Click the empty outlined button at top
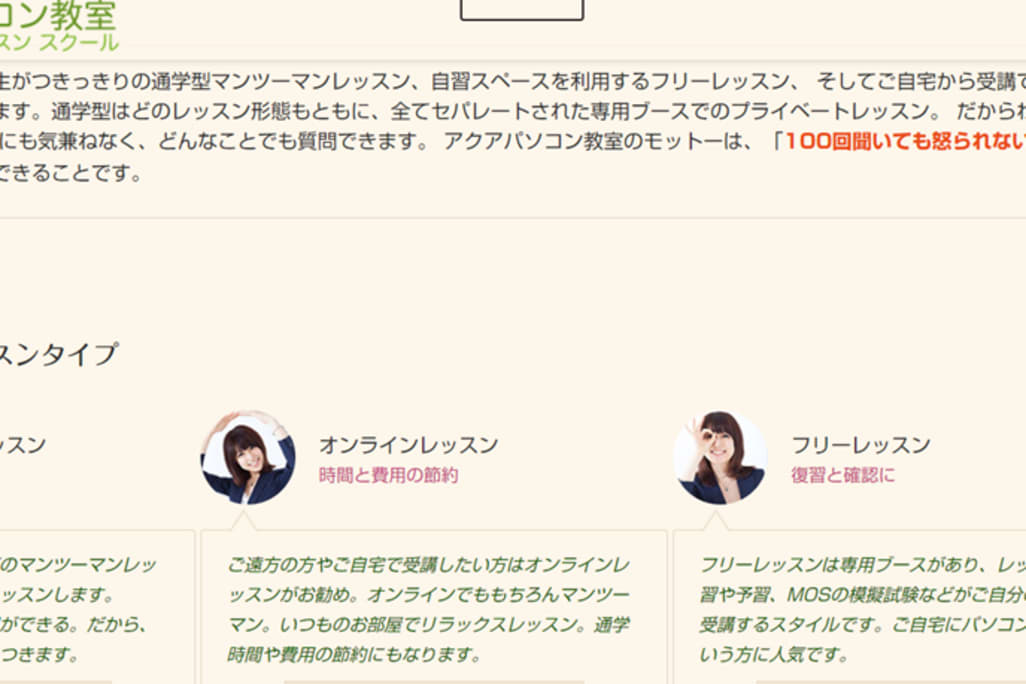 click(522, 9)
